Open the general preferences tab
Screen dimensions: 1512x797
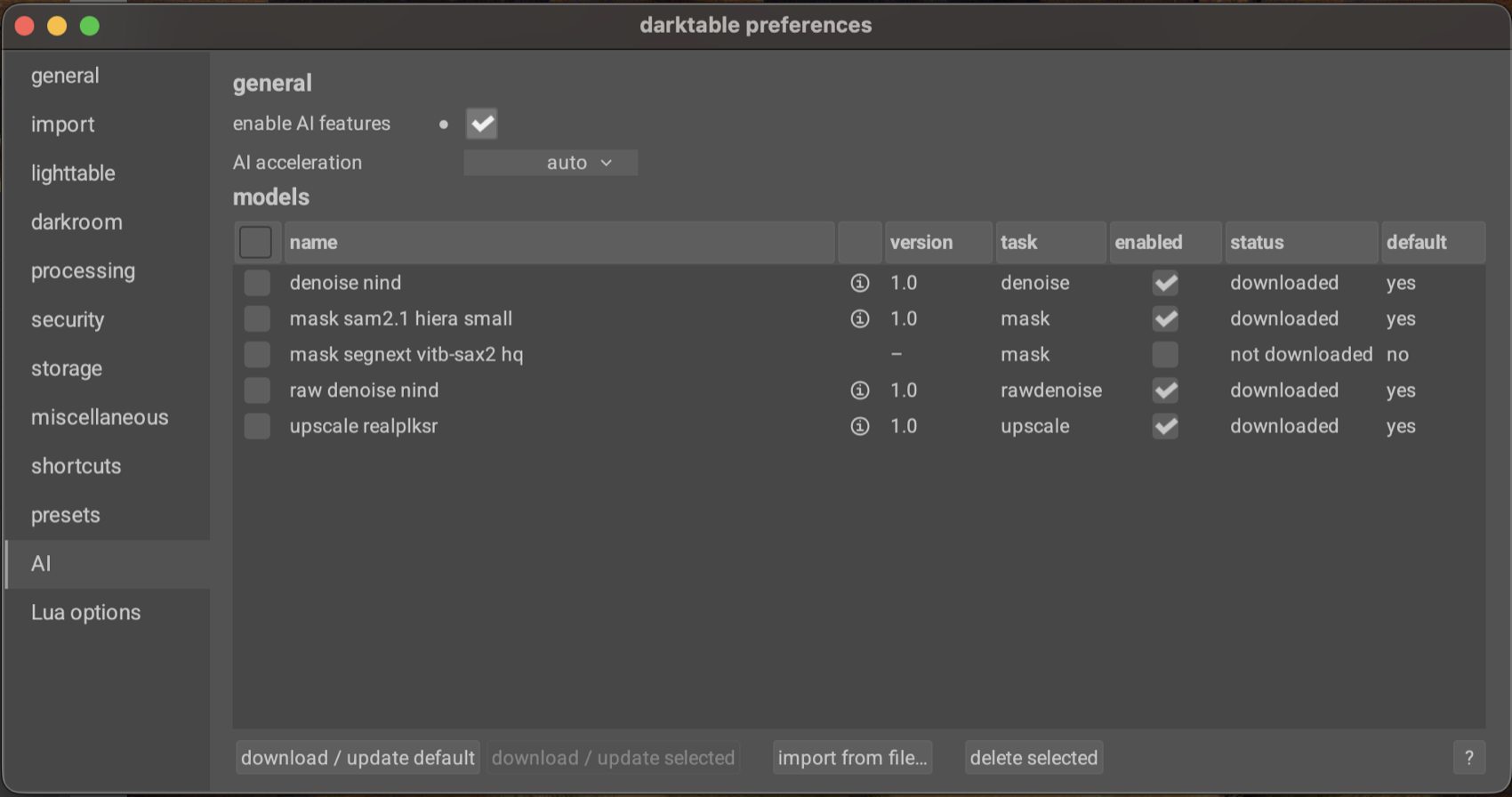click(x=107, y=76)
